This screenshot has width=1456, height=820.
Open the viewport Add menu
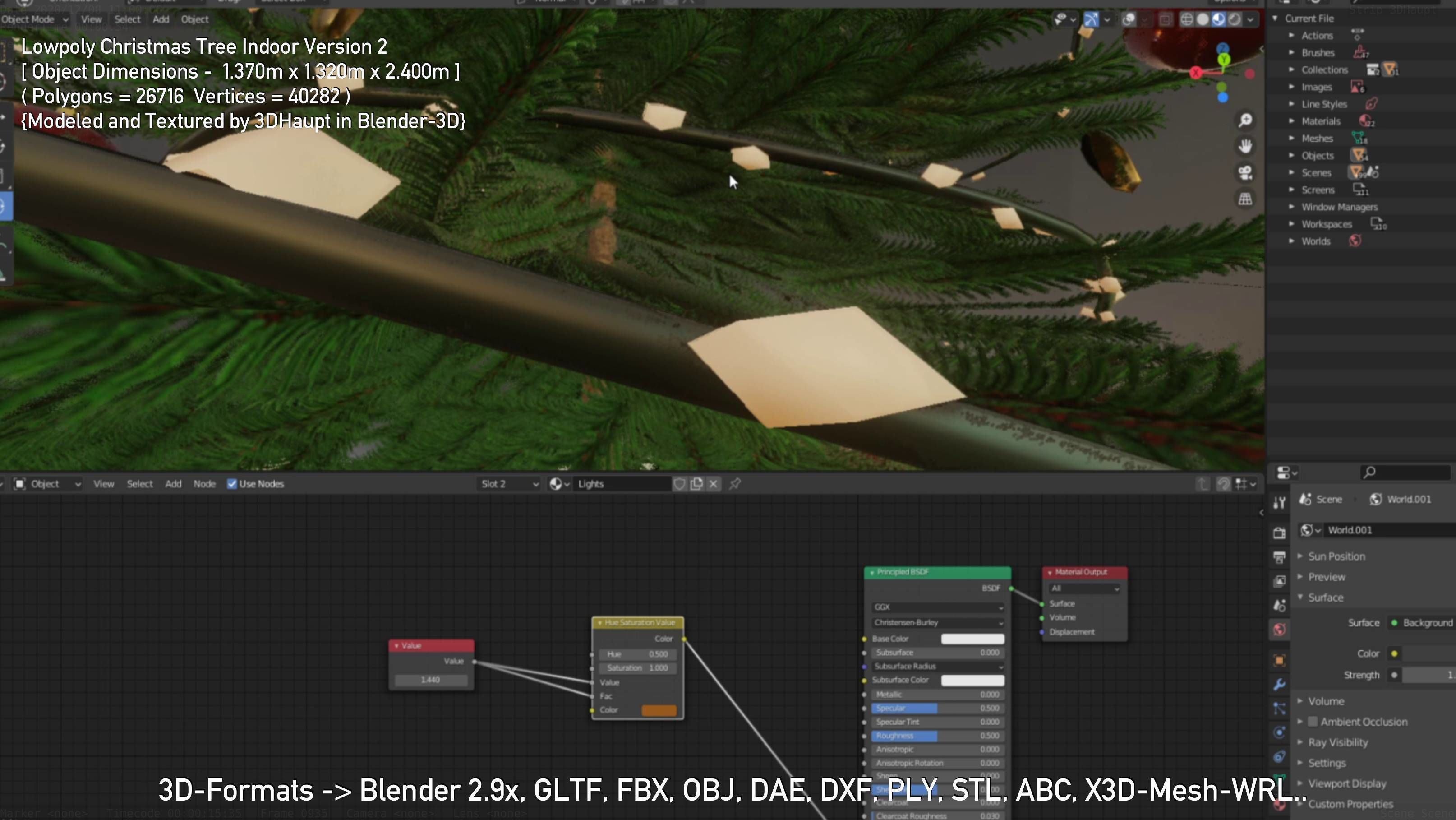(161, 19)
